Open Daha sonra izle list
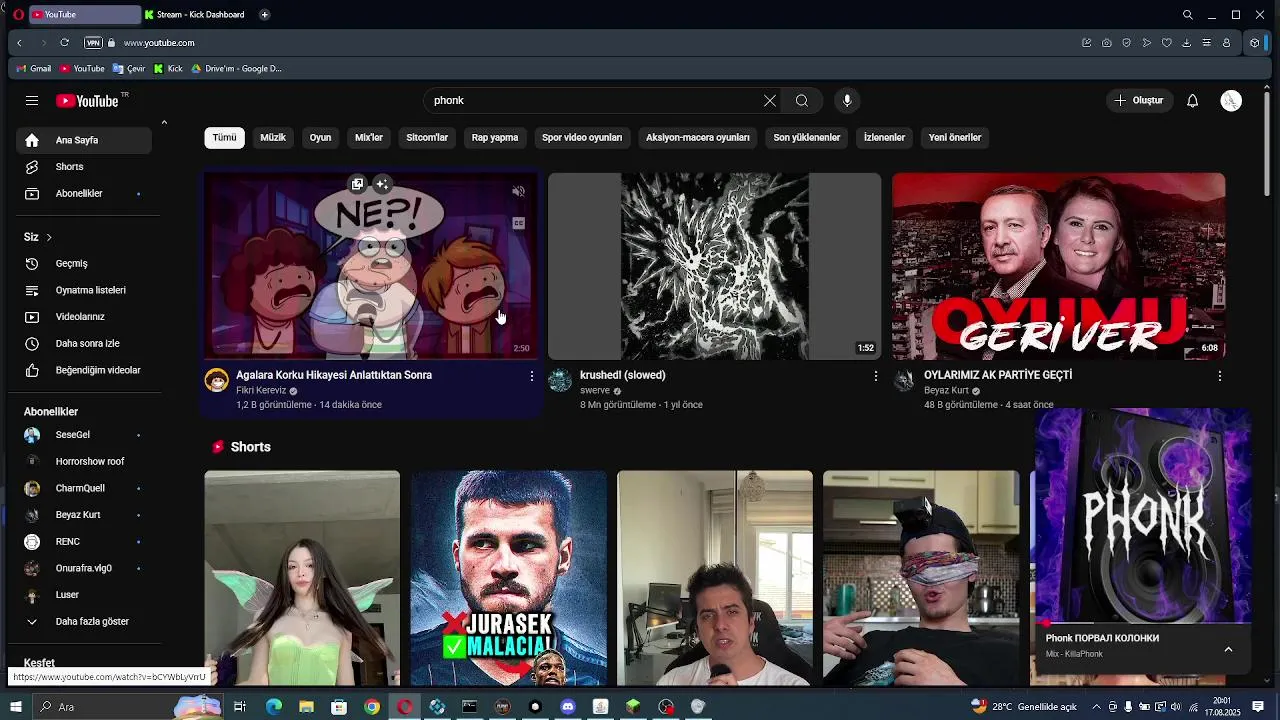Screen dimensions: 1280x720 tap(84, 344)
